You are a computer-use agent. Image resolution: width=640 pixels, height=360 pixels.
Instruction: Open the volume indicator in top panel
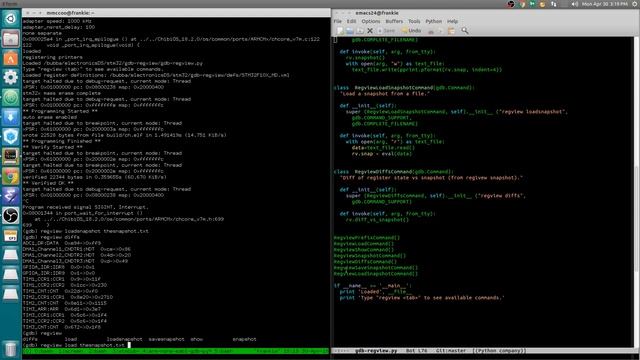pos(575,4)
